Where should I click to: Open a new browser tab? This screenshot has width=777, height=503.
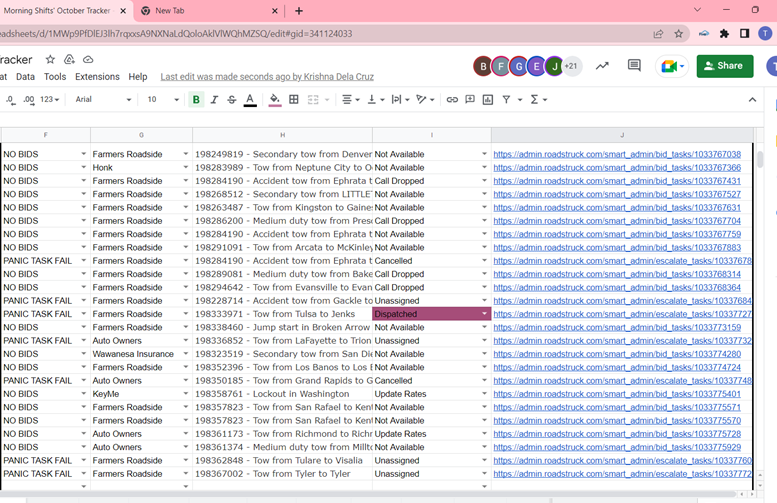click(x=299, y=11)
